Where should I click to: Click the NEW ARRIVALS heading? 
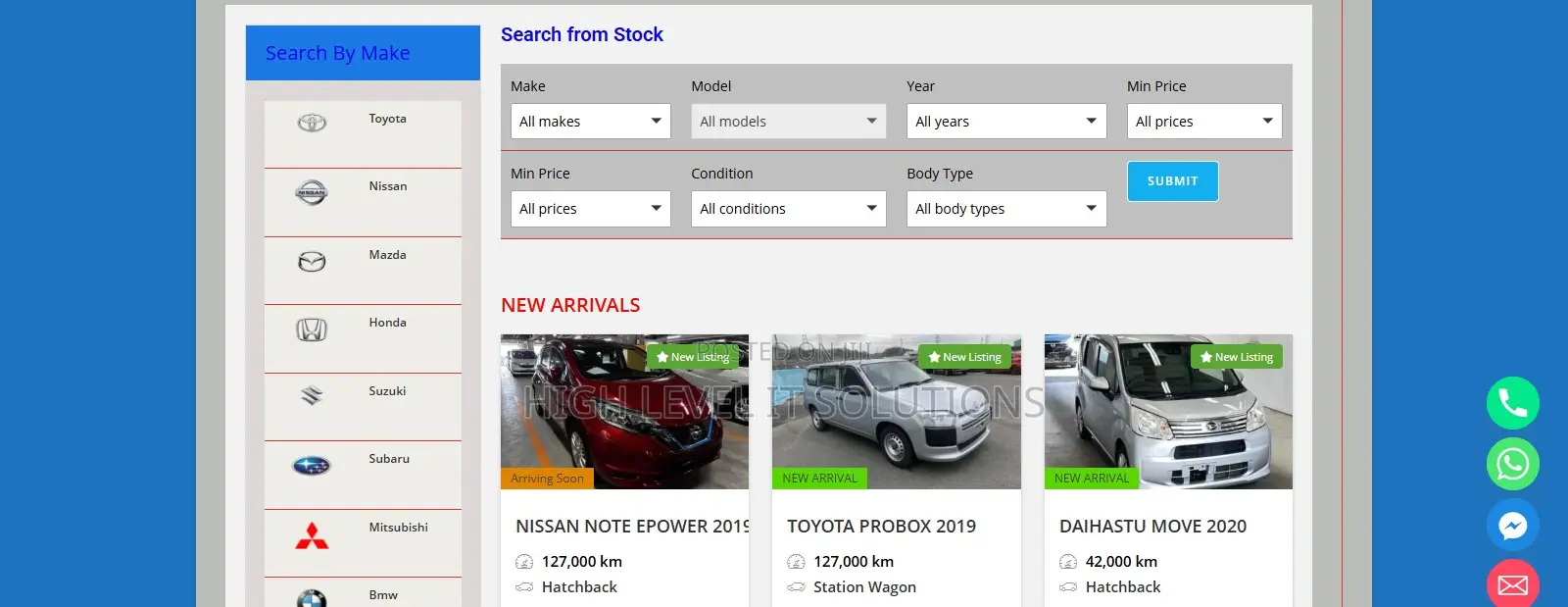pos(570,305)
